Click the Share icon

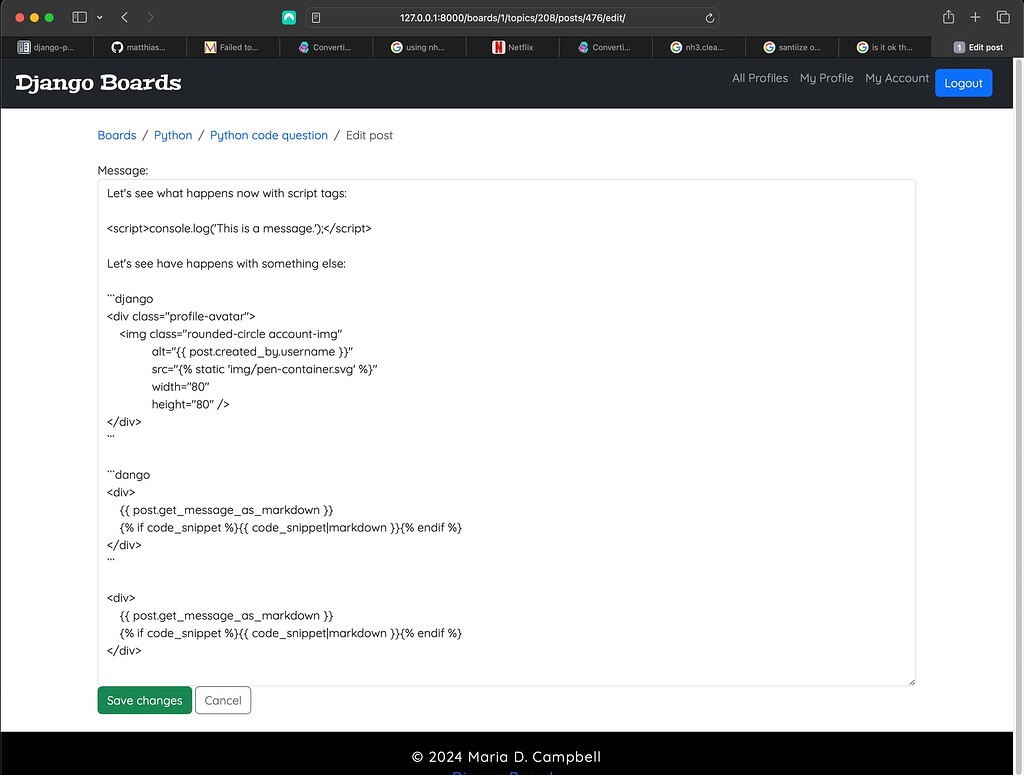point(947,17)
